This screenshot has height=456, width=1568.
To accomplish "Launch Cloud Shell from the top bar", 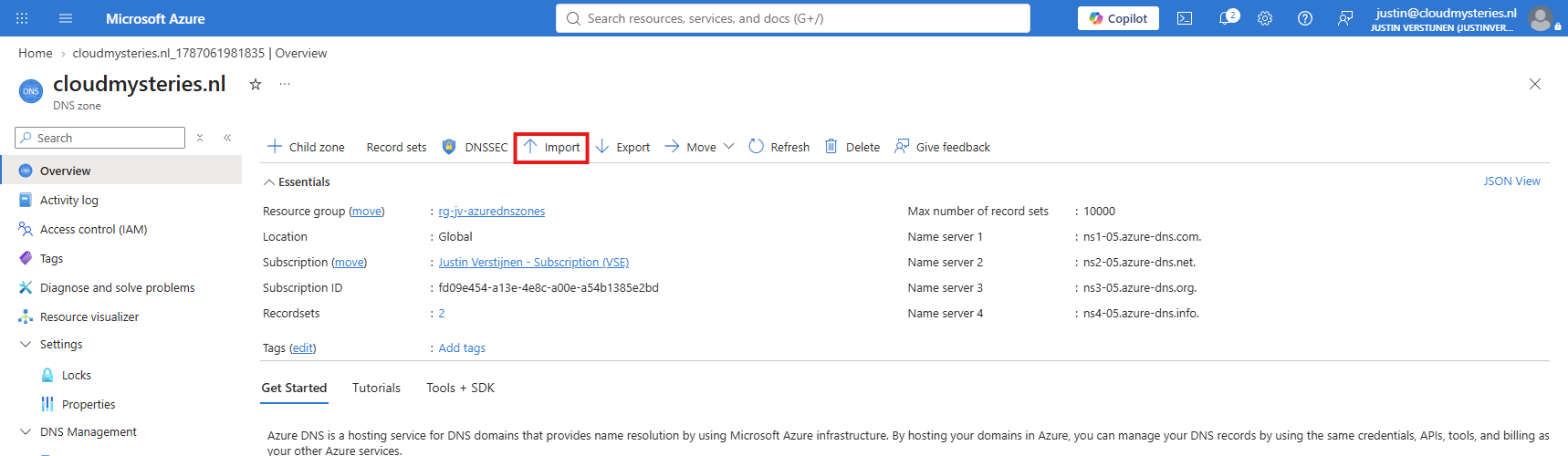I will pos(1185,18).
